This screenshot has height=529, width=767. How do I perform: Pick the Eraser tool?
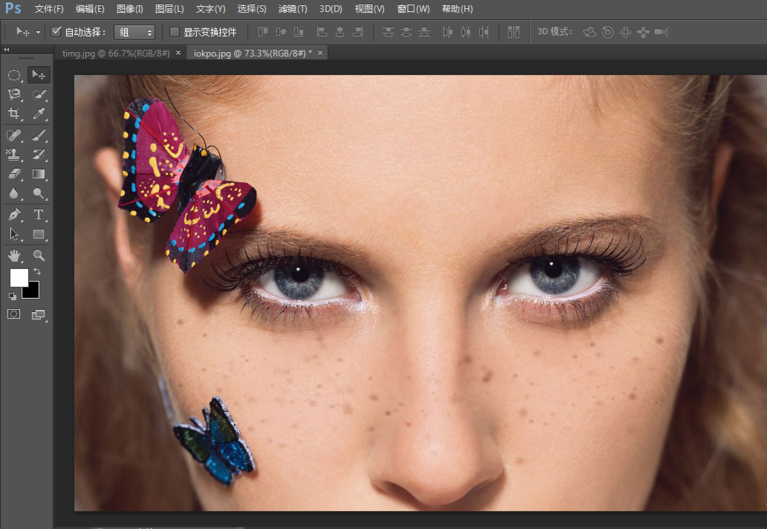[15, 175]
